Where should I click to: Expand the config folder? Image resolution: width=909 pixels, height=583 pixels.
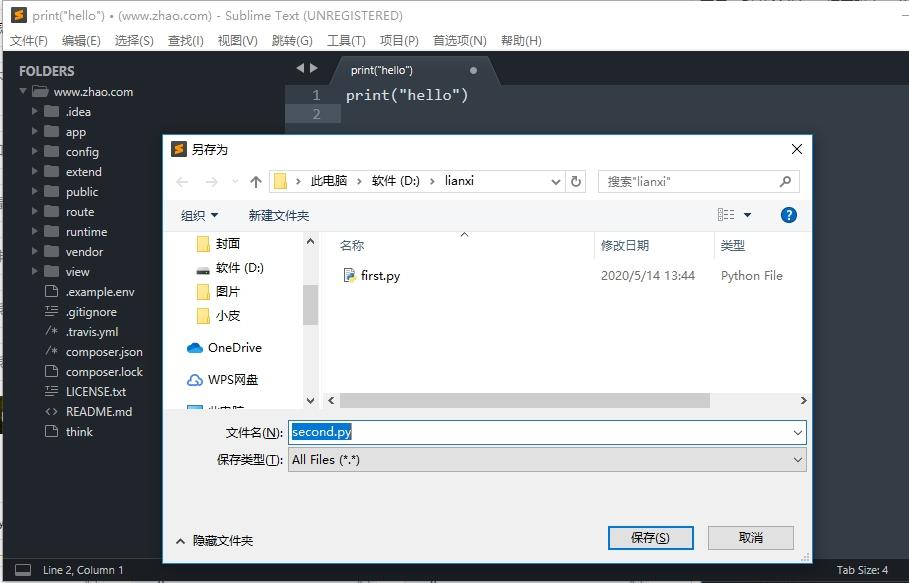click(34, 151)
